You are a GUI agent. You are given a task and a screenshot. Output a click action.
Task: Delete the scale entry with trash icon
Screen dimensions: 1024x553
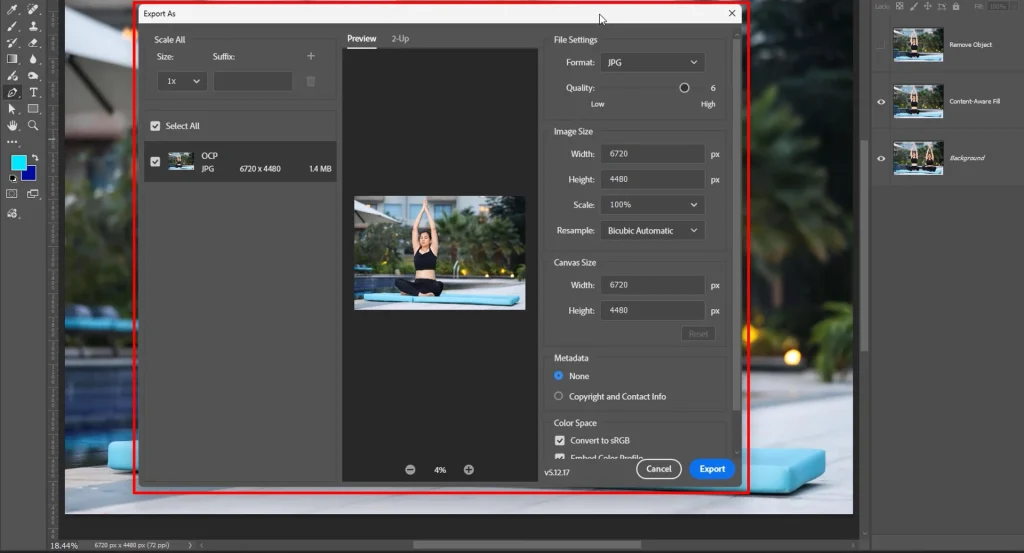coord(311,81)
